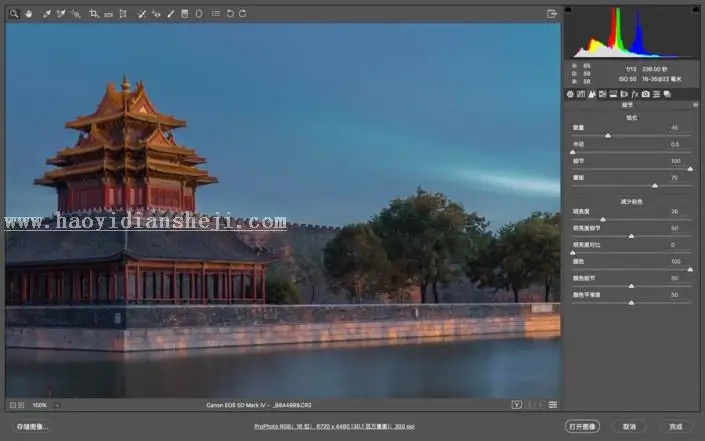Screen dimensions: 705x441
Task: Click the 打开图像 open image button
Action: 582,427
